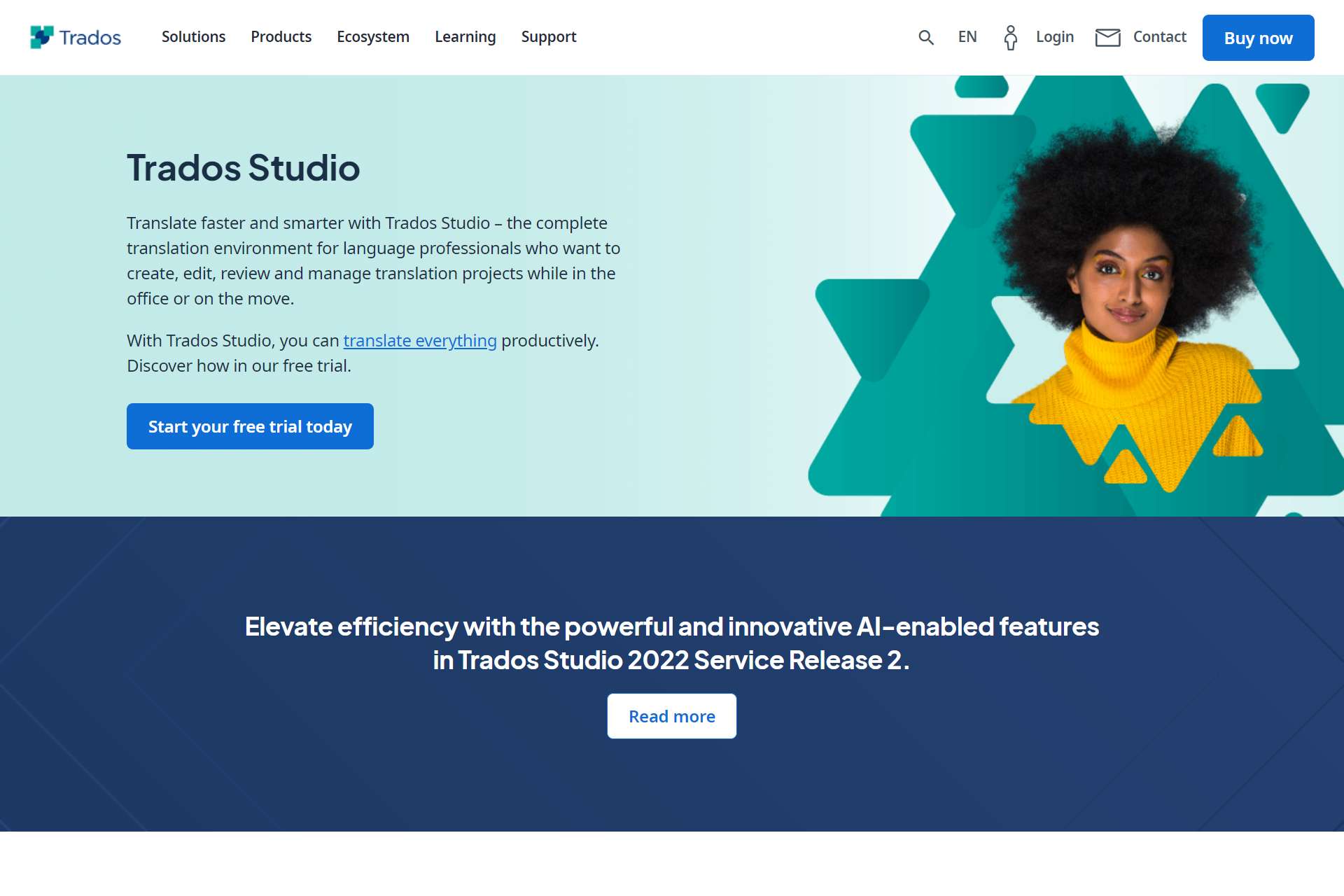
Task: Click the Read more button
Action: click(x=672, y=716)
